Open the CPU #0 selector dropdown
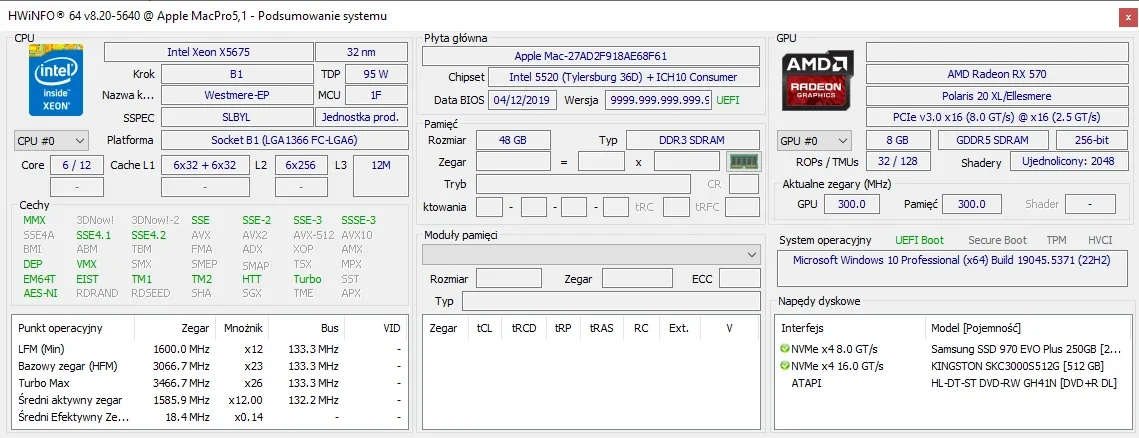The height and width of the screenshot is (438, 1139). (x=51, y=140)
